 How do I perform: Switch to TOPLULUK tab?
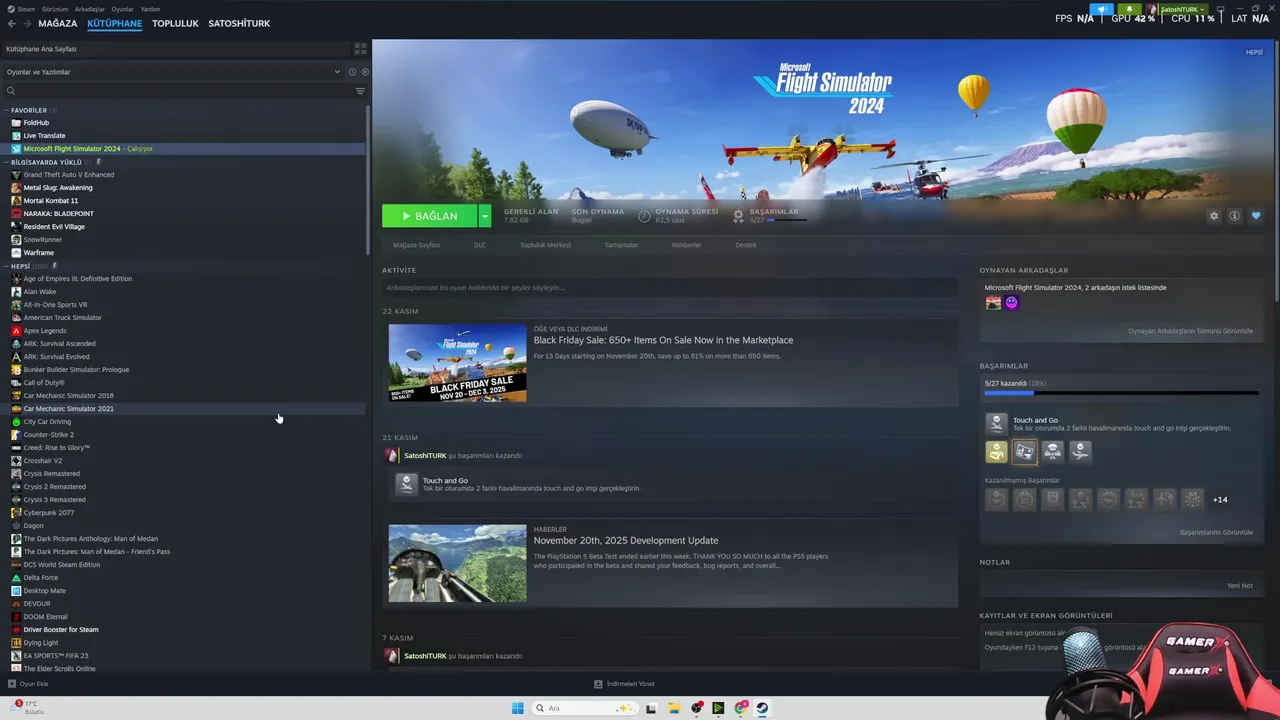pyautogui.click(x=175, y=23)
